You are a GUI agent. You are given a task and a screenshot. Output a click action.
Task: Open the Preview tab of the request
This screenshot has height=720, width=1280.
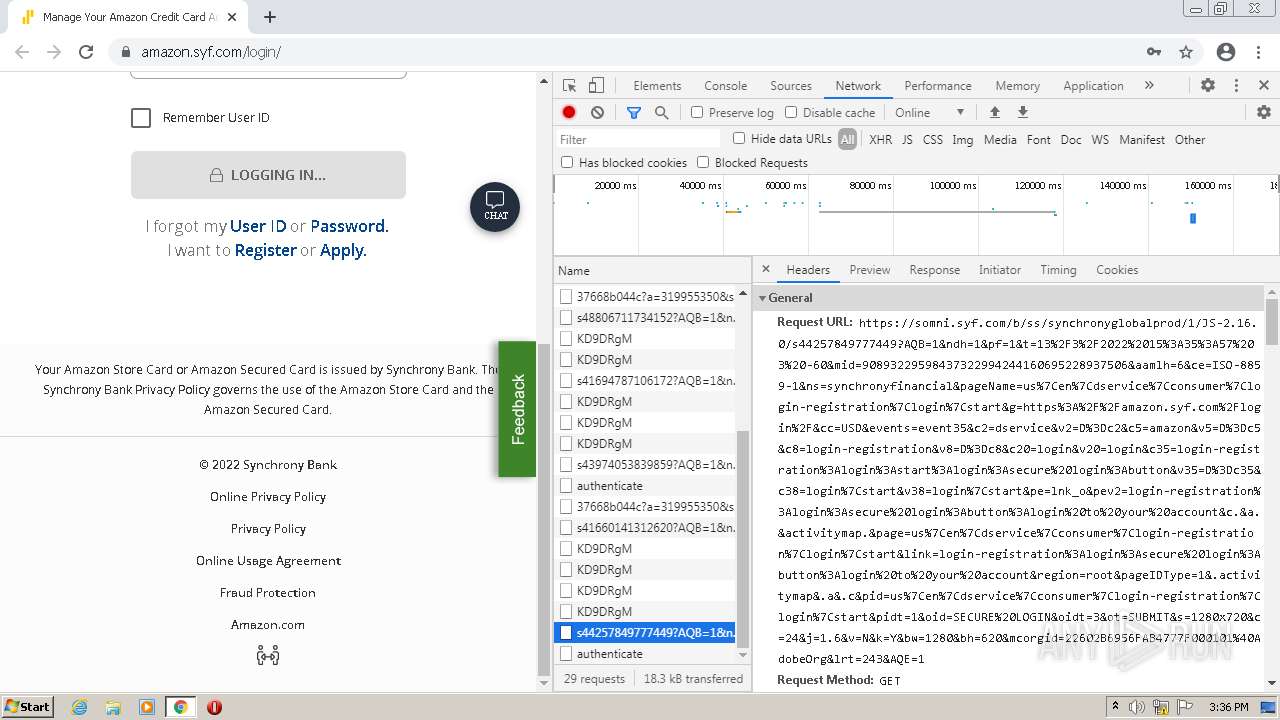(870, 270)
